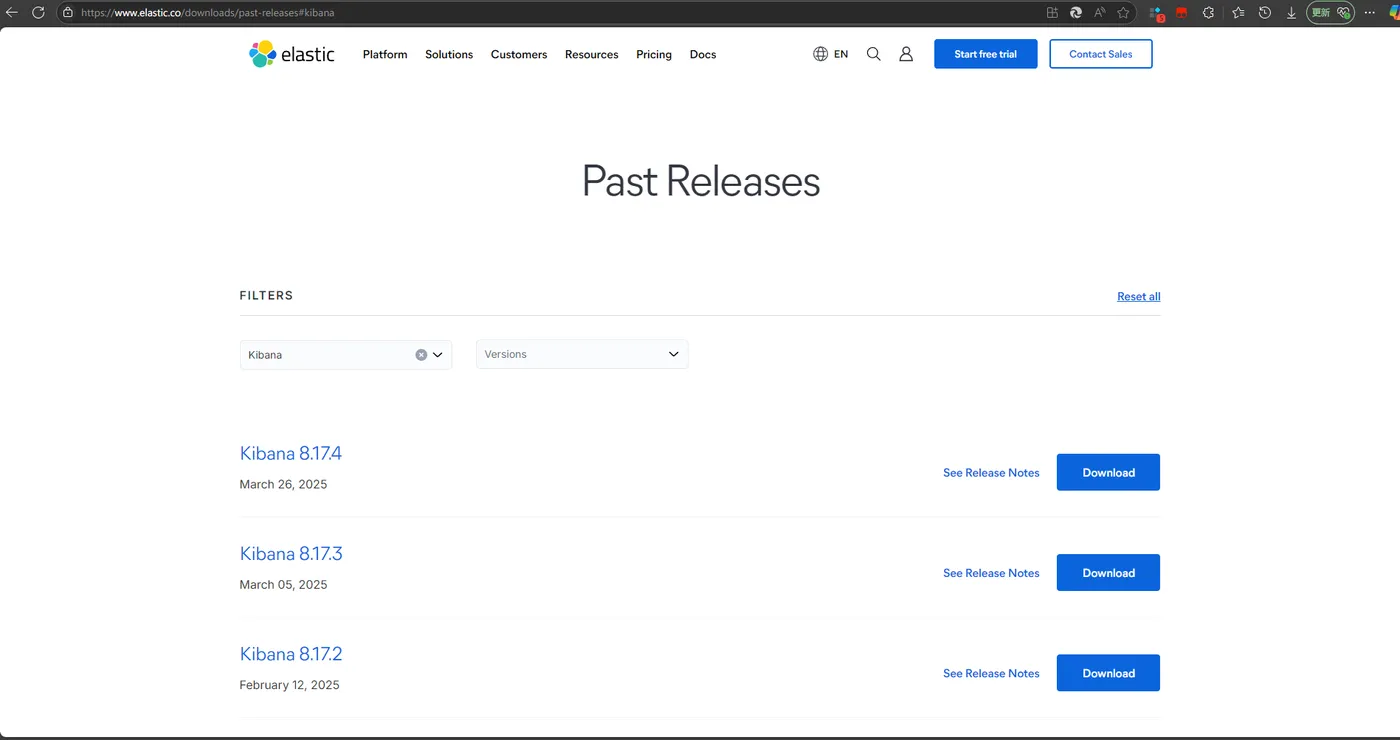
Task: Open the Solutions menu
Action: coord(449,54)
